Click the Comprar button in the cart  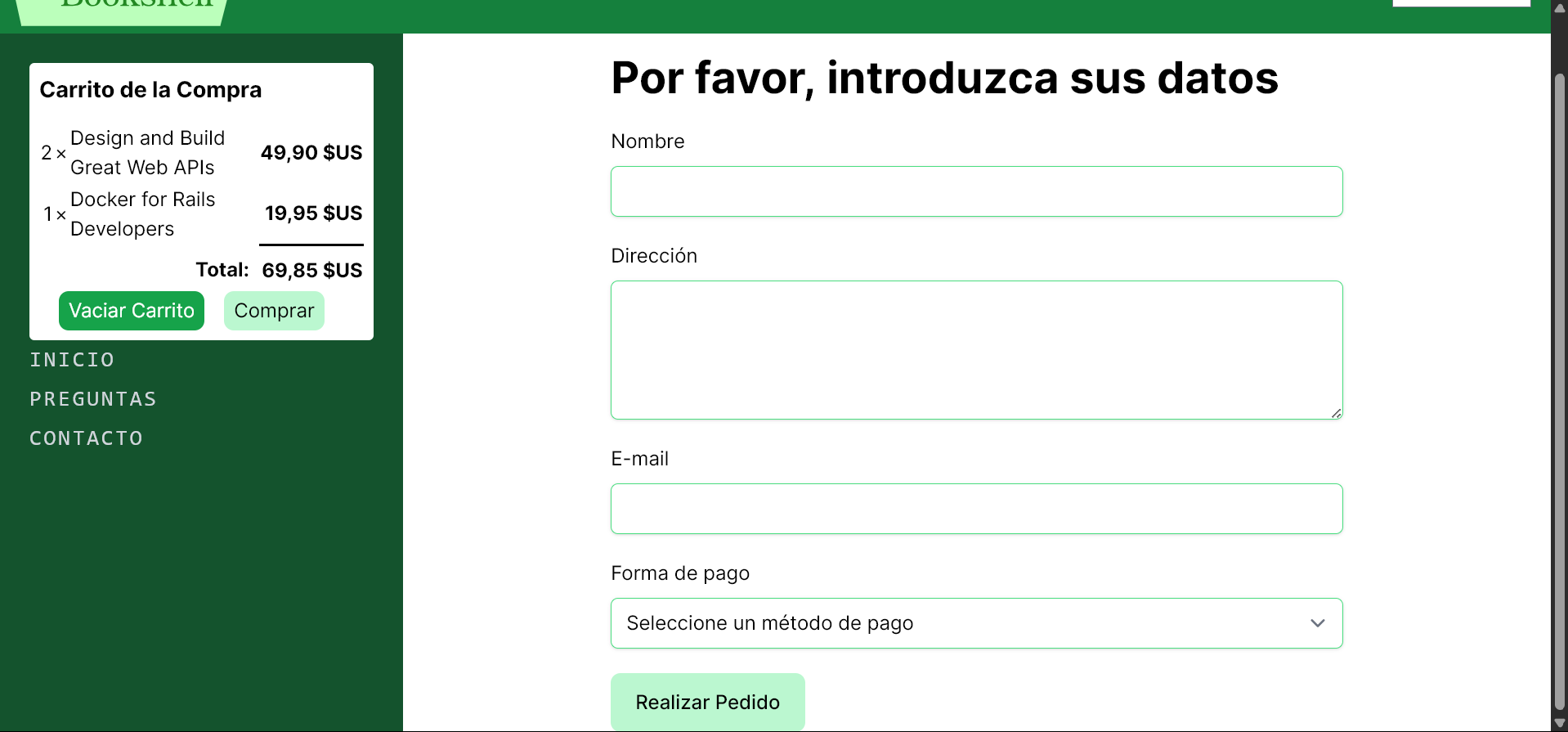(274, 311)
